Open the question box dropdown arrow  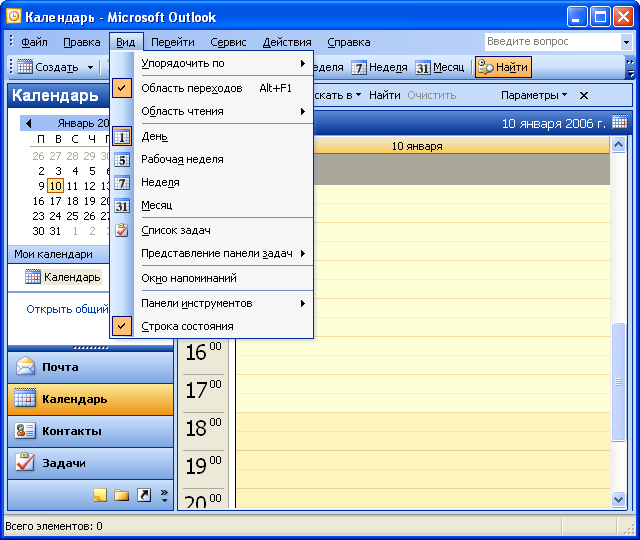click(x=626, y=42)
